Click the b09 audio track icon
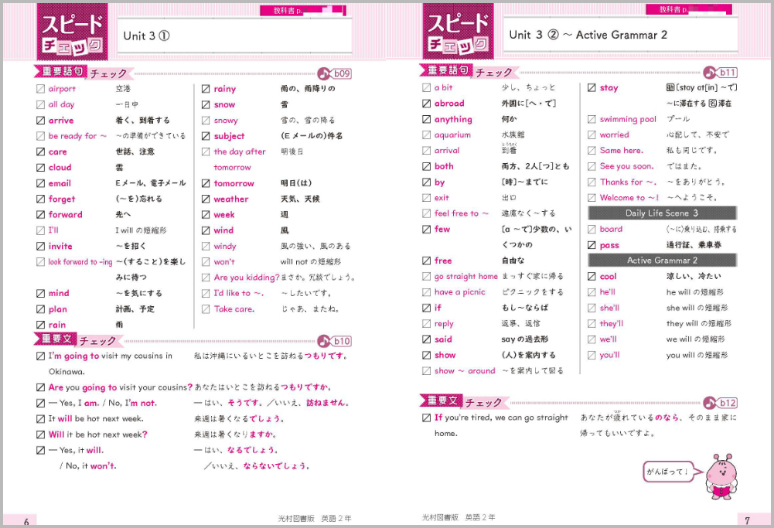The width and height of the screenshot is (774, 528). coord(335,74)
